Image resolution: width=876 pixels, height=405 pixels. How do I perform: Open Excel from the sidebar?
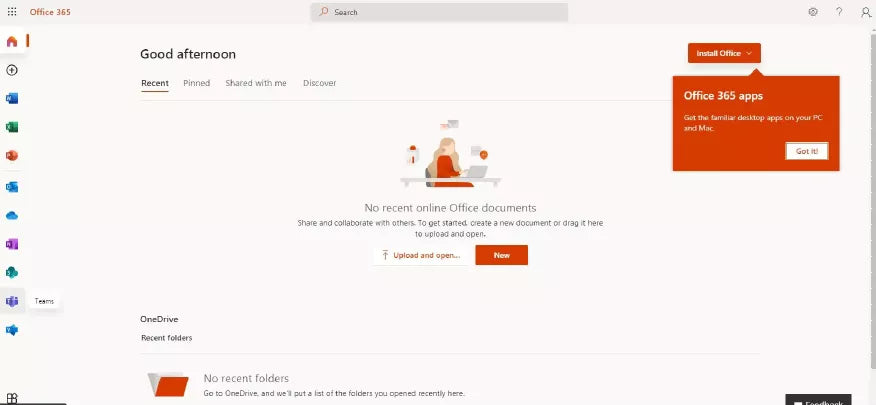pos(12,127)
